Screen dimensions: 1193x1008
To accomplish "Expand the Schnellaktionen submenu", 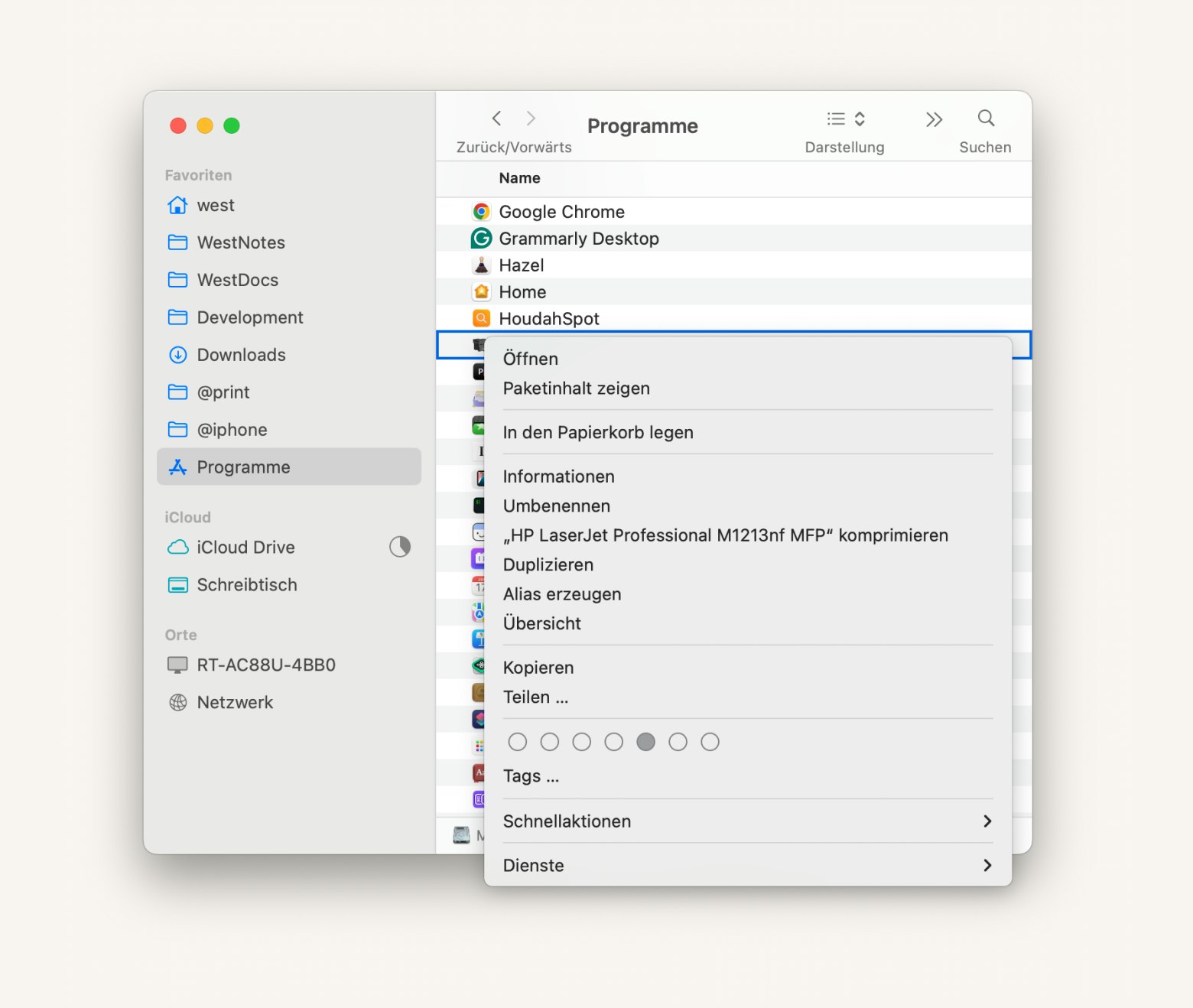I will (748, 821).
